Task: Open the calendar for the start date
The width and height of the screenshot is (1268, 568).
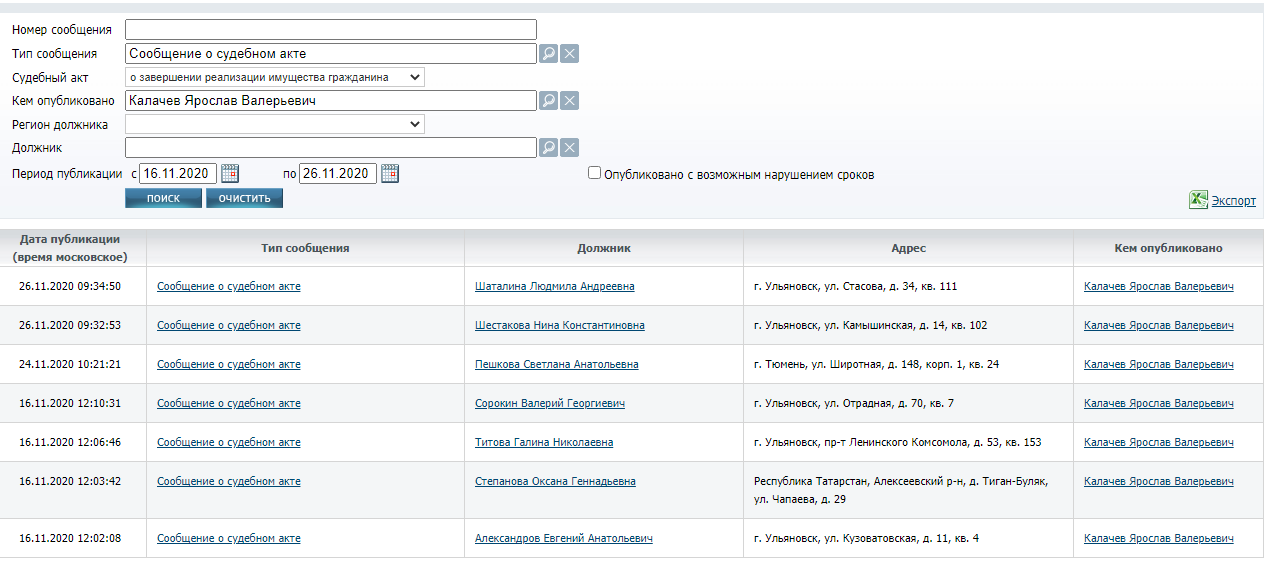Action: point(229,173)
